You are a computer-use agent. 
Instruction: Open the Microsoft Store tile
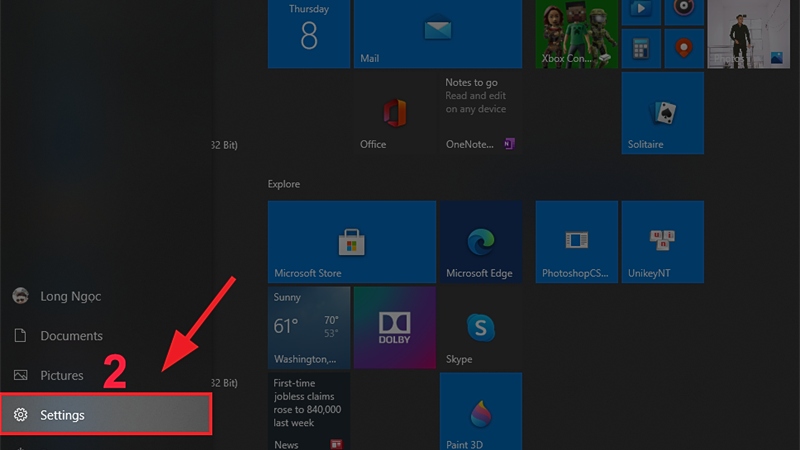coord(352,242)
